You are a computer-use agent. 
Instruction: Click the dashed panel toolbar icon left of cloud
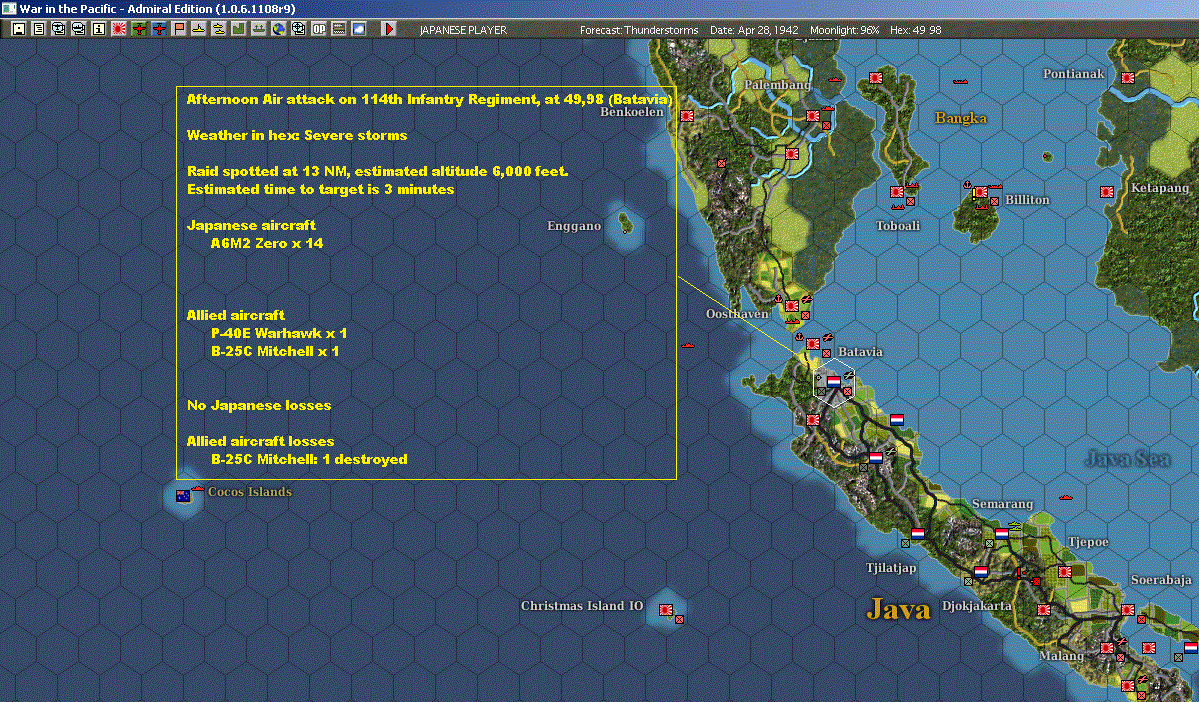[339, 29]
